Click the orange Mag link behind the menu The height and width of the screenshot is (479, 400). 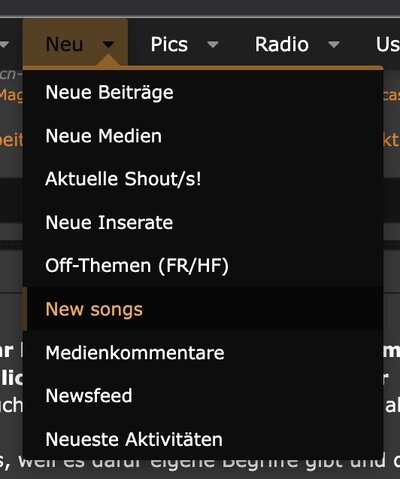(x=11, y=95)
